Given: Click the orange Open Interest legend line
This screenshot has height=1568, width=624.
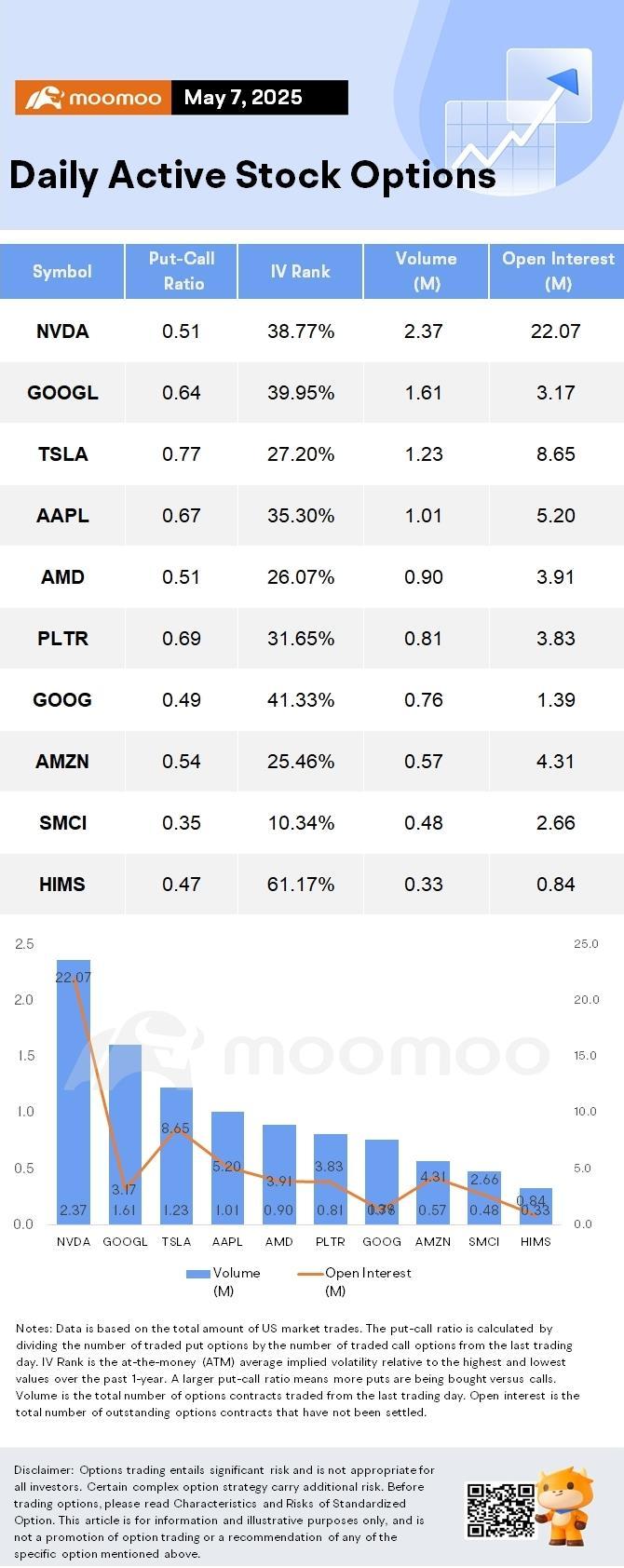Looking at the screenshot, I should (310, 1273).
